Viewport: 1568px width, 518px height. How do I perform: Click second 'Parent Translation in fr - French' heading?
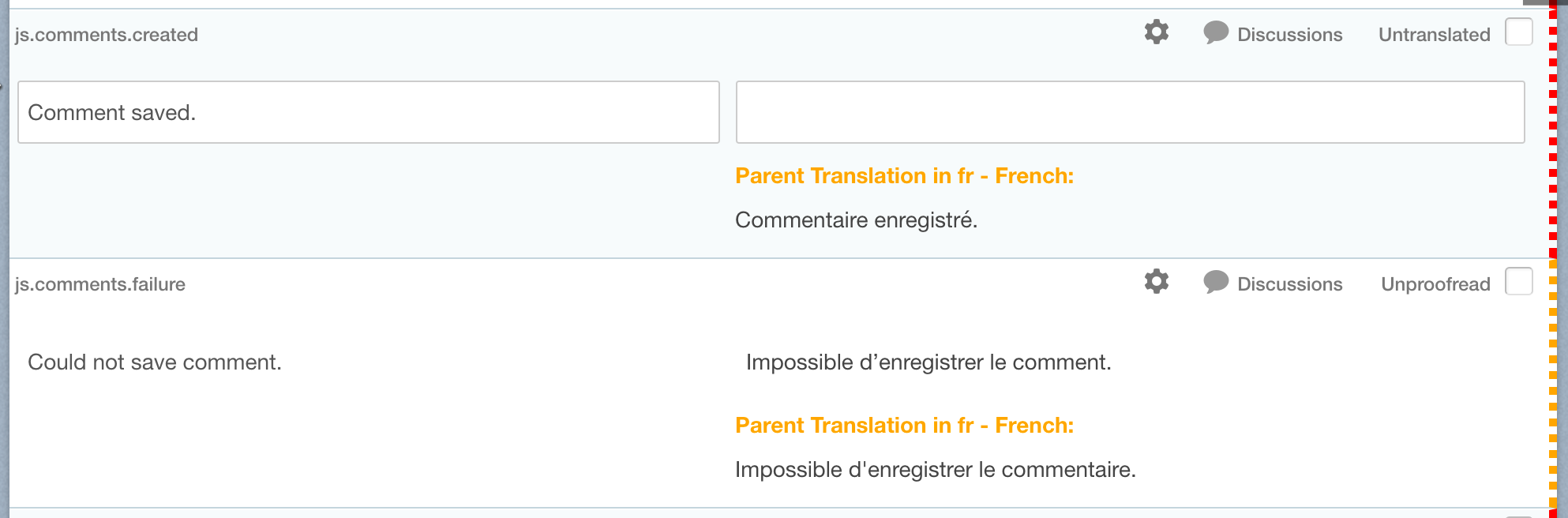point(904,425)
